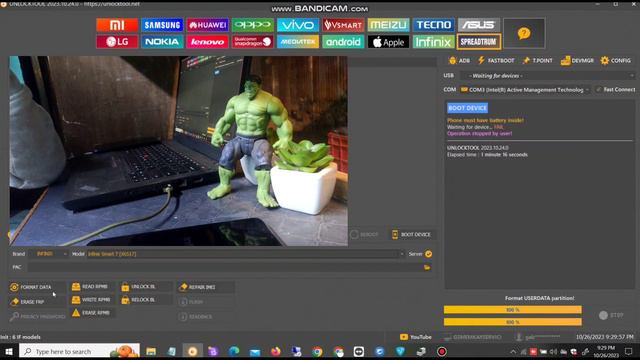Image resolution: width=640 pixels, height=360 pixels.
Task: Open File Explorer from the taskbar
Action: click(x=151, y=351)
